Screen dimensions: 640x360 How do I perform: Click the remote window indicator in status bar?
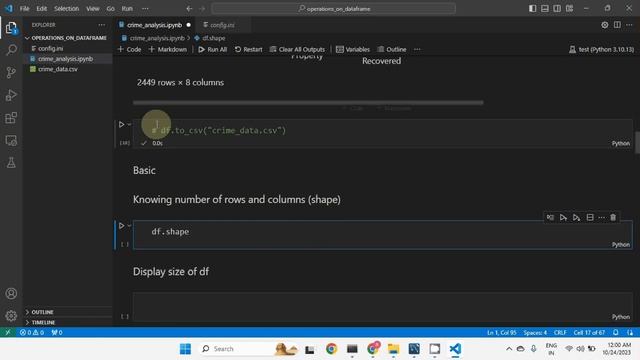pyautogui.click(x=8, y=332)
